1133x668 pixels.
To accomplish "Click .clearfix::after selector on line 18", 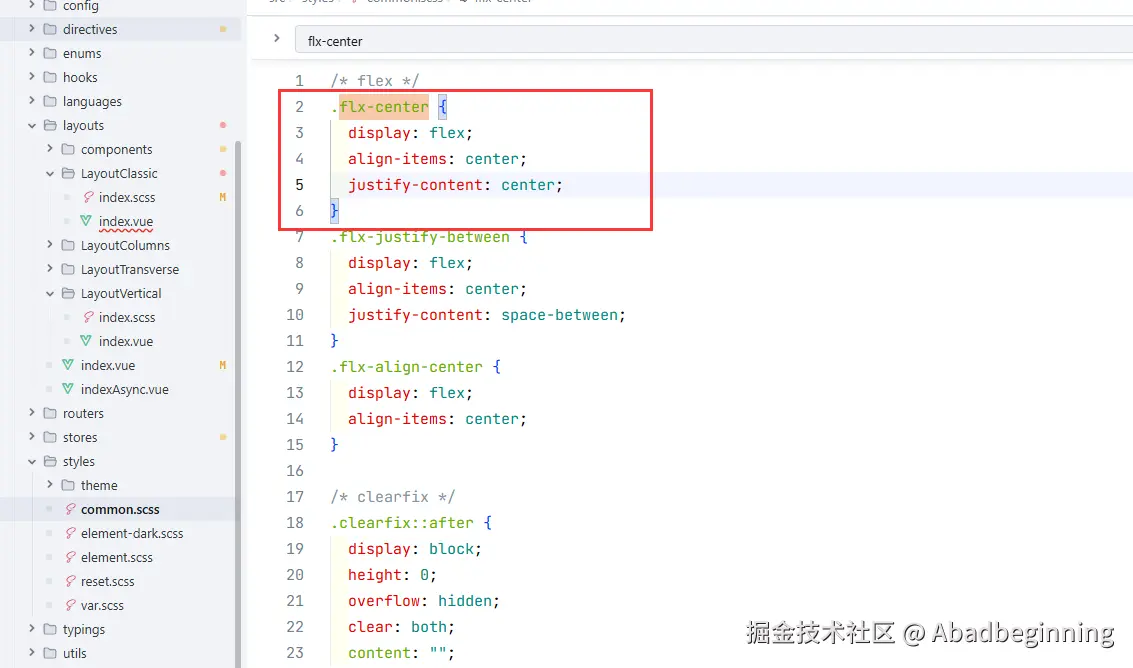I will coord(402,523).
